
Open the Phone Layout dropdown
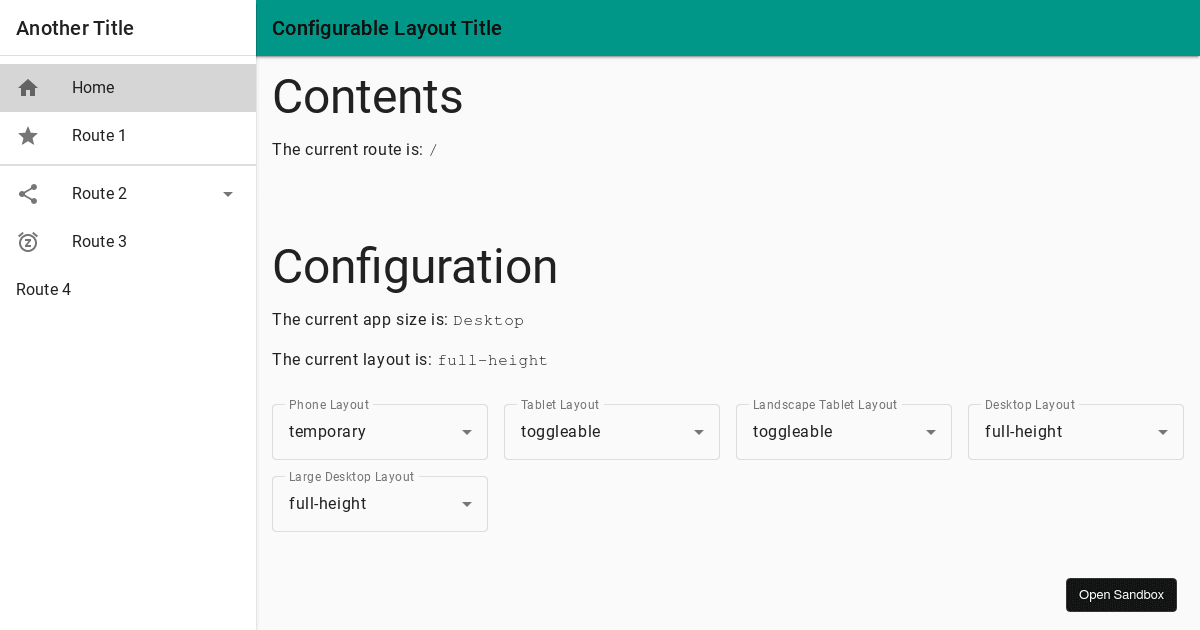tap(467, 432)
